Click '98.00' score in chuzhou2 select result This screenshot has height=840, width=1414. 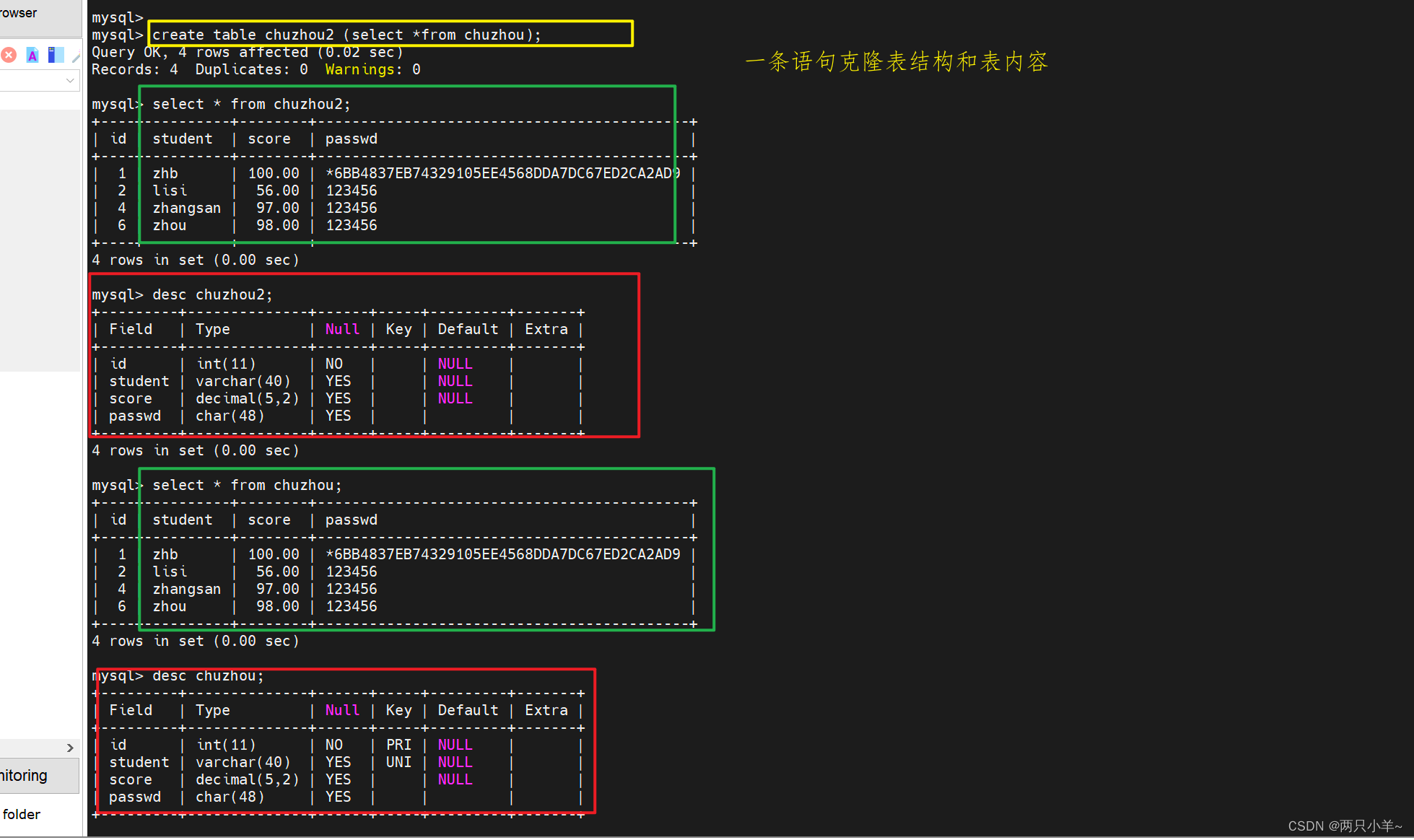[278, 225]
